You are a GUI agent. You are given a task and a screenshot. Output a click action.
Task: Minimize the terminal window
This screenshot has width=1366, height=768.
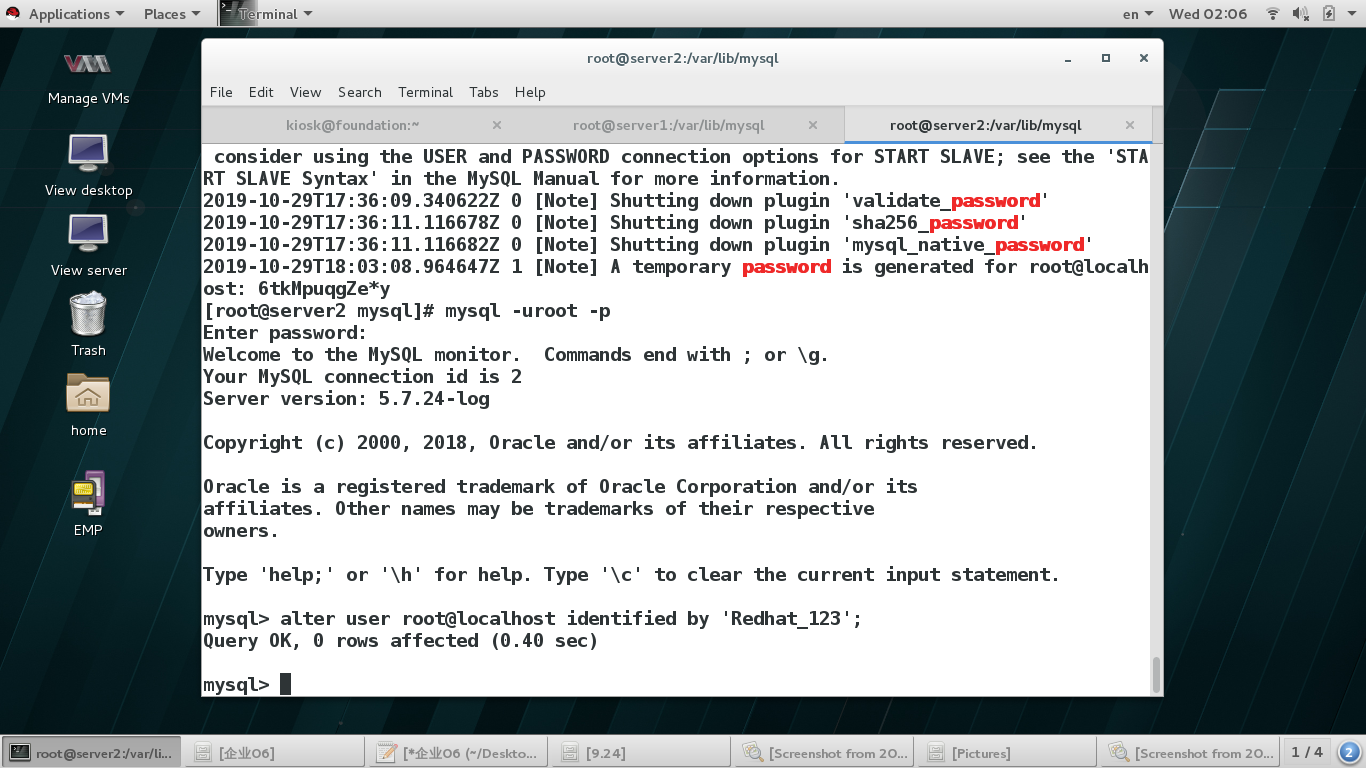tap(1068, 58)
